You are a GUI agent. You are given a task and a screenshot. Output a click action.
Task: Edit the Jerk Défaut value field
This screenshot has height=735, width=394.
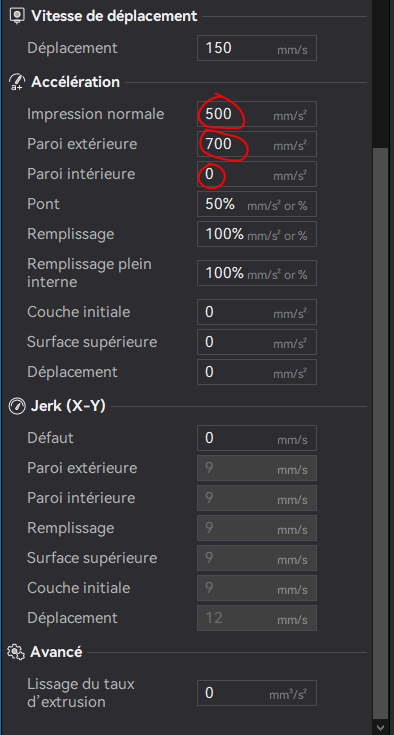257,438
